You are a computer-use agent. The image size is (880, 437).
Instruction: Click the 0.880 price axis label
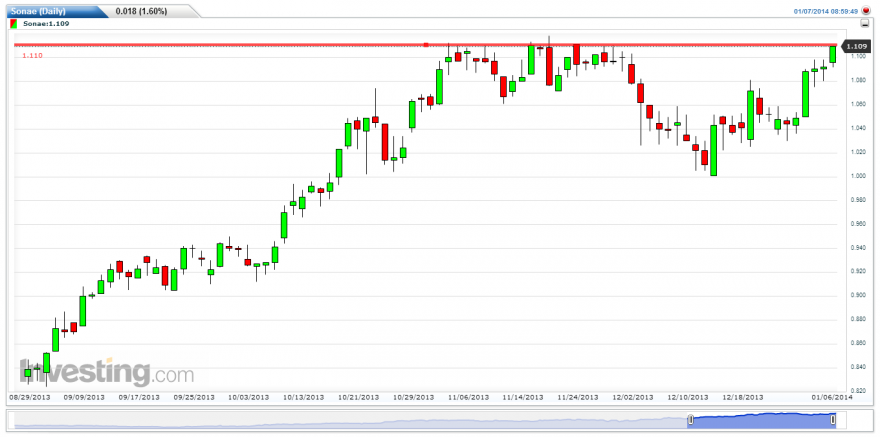click(859, 319)
